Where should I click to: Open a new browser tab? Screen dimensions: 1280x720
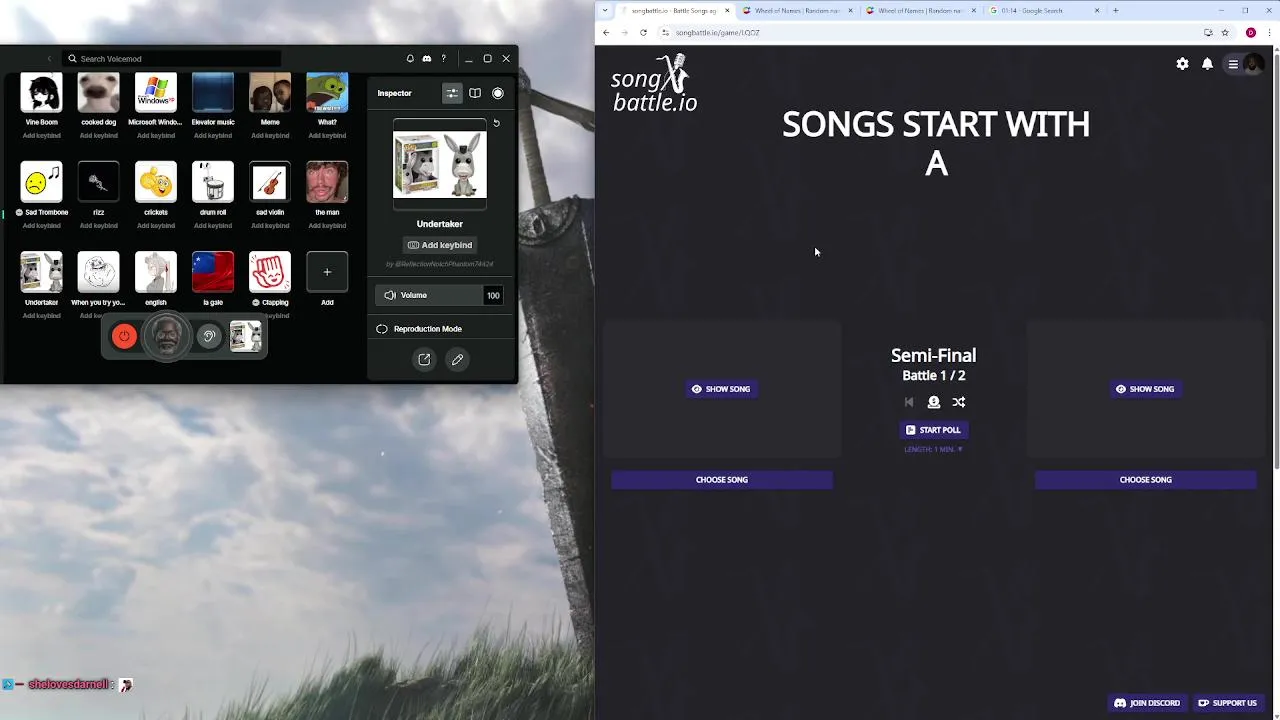[x=1115, y=10]
